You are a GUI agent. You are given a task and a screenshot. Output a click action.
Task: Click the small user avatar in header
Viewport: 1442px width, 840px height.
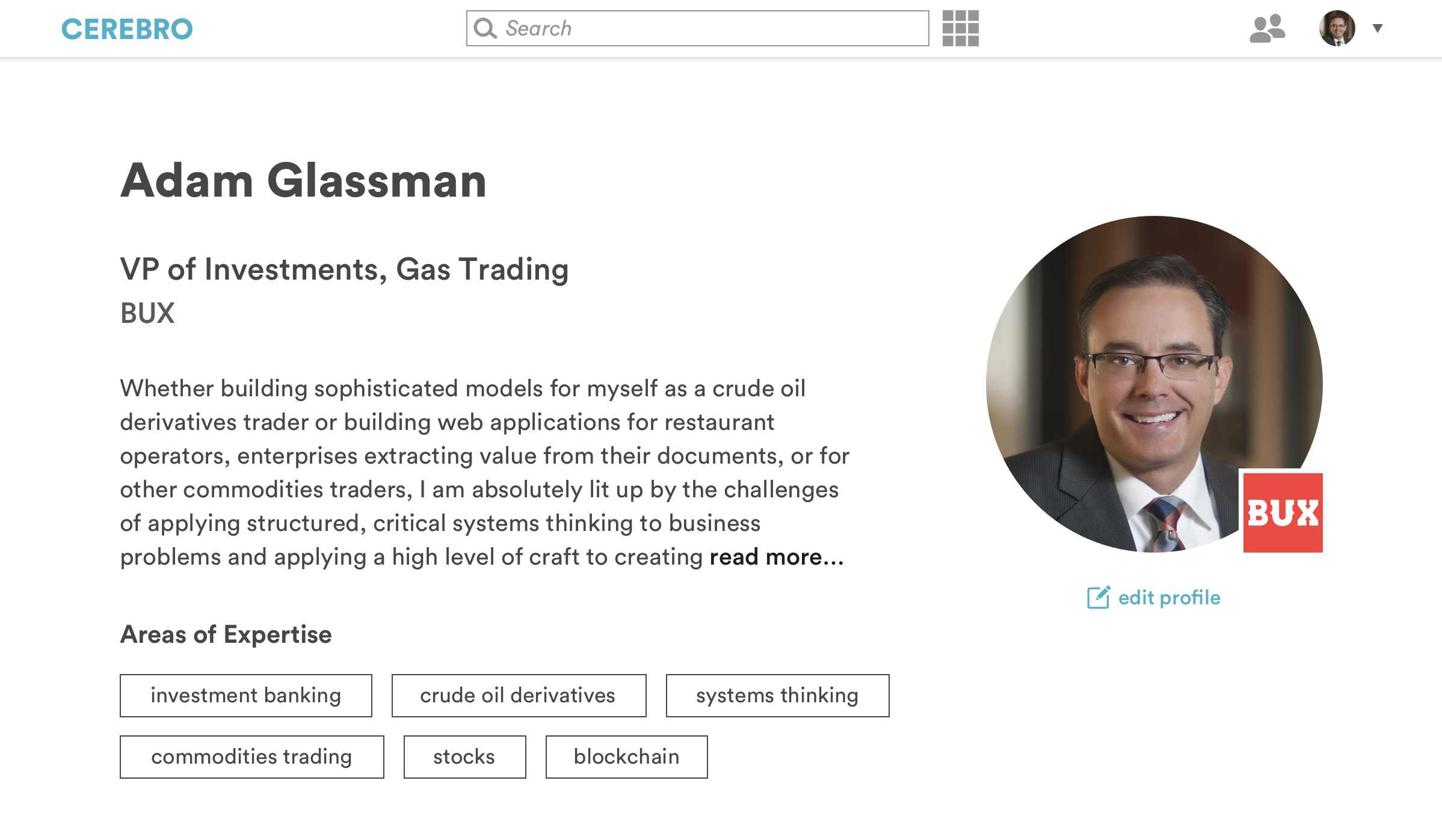point(1337,28)
